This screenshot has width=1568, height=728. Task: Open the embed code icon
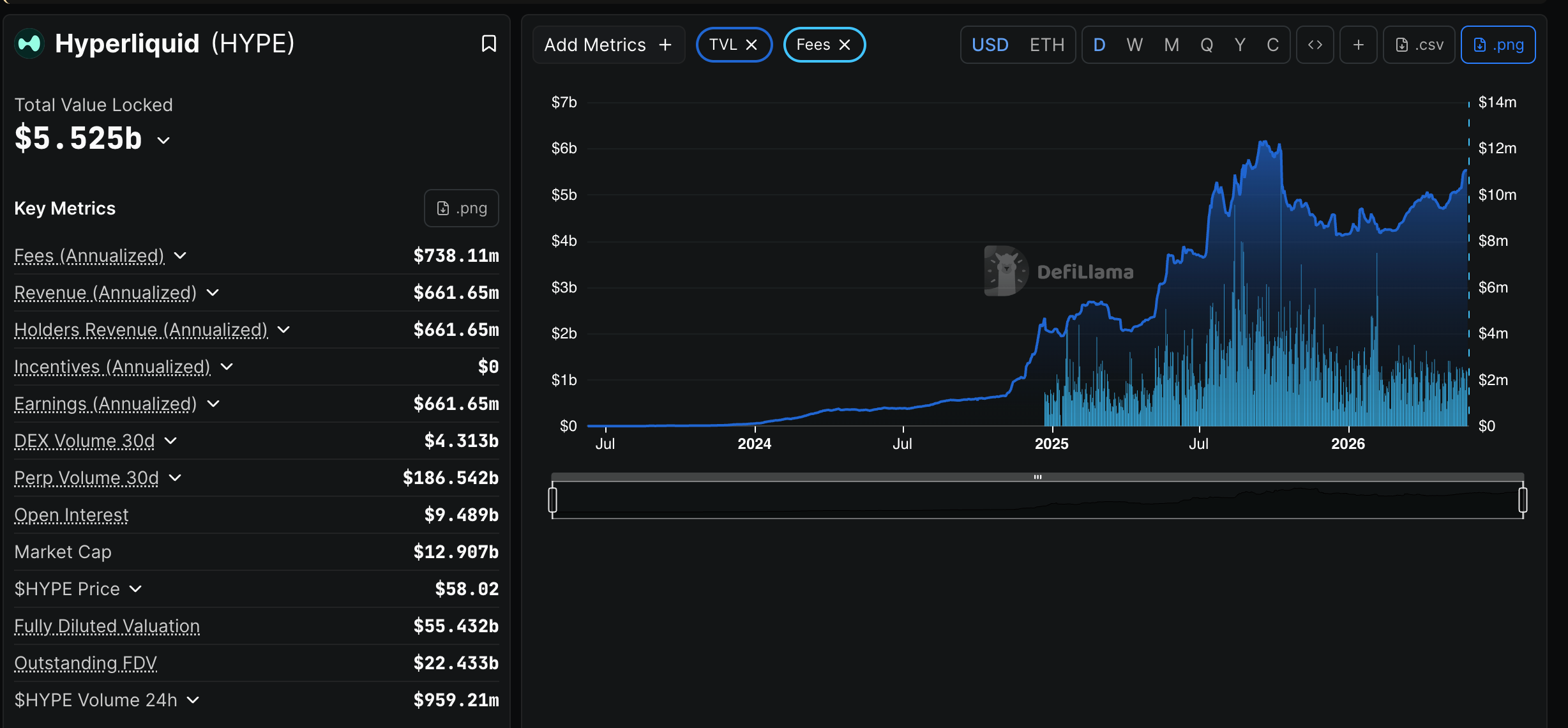click(1315, 45)
